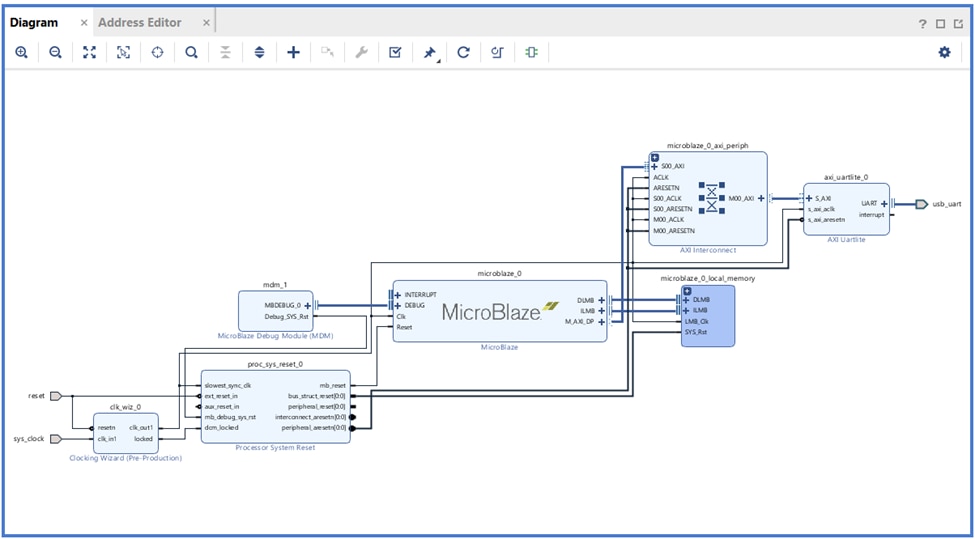Expand the M_AXI_DP port on microblaze_0

coord(601,321)
